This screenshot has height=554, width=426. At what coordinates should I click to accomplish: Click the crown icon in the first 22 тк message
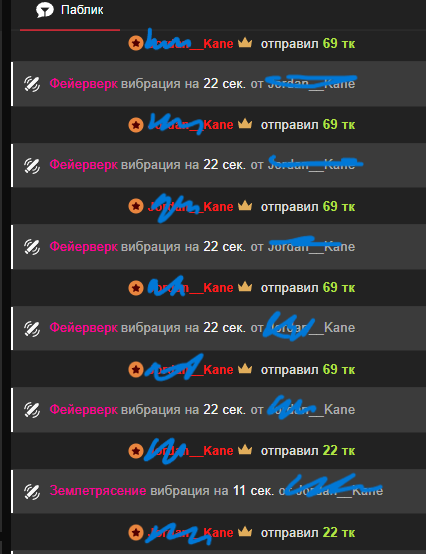tap(245, 450)
